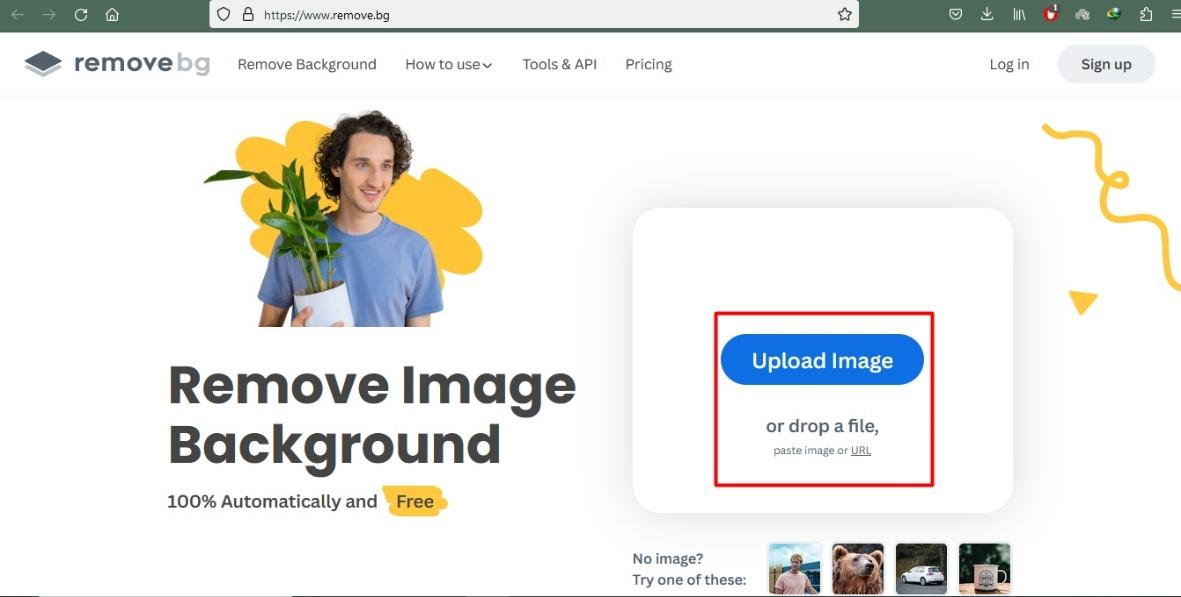Viewport: 1181px width, 597px height.
Task: Open the browser downloads panel
Action: [x=987, y=14]
